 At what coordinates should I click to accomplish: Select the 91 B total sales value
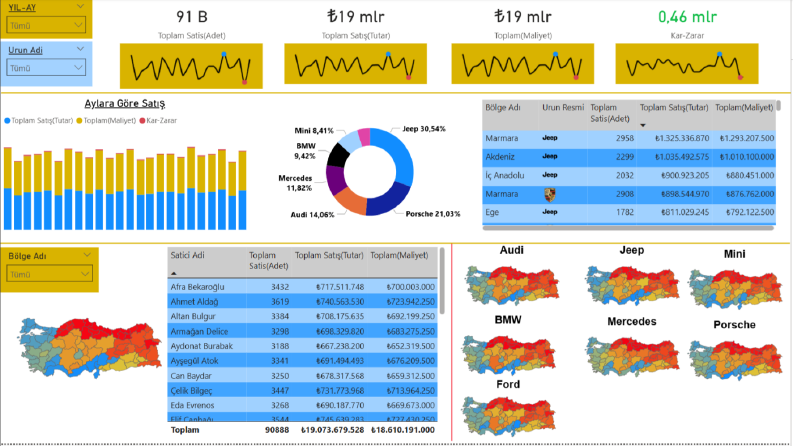192,17
